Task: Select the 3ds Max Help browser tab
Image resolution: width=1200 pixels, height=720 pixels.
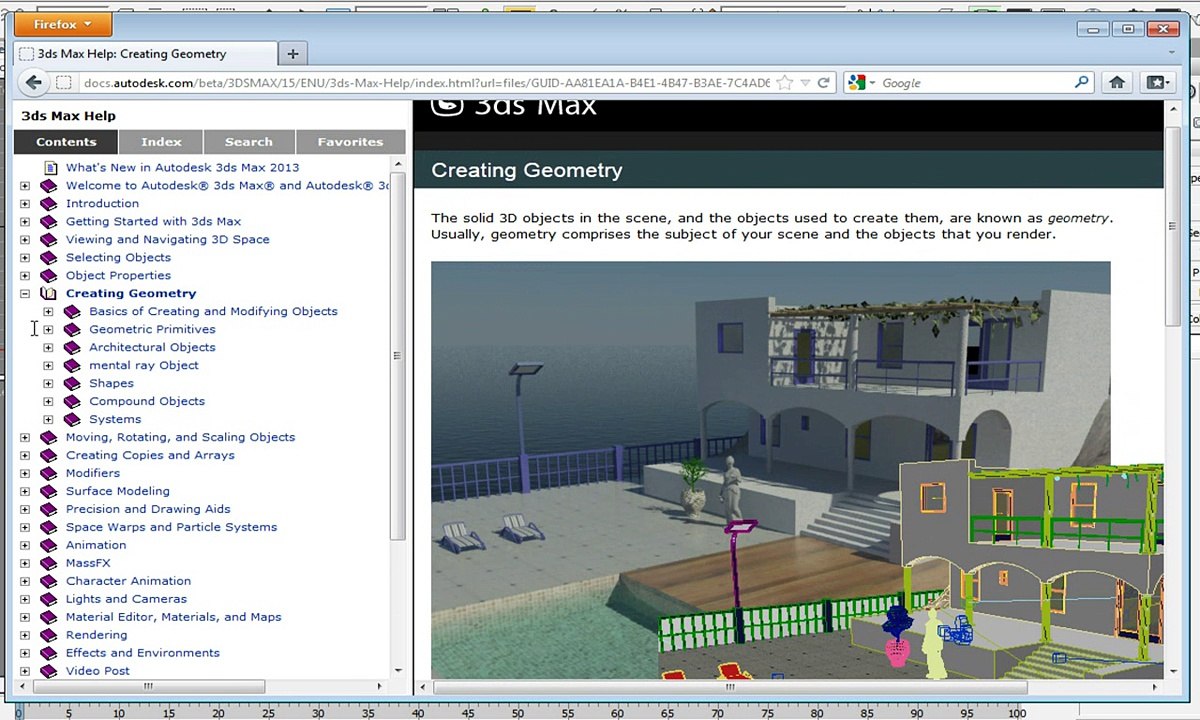Action: (x=146, y=54)
